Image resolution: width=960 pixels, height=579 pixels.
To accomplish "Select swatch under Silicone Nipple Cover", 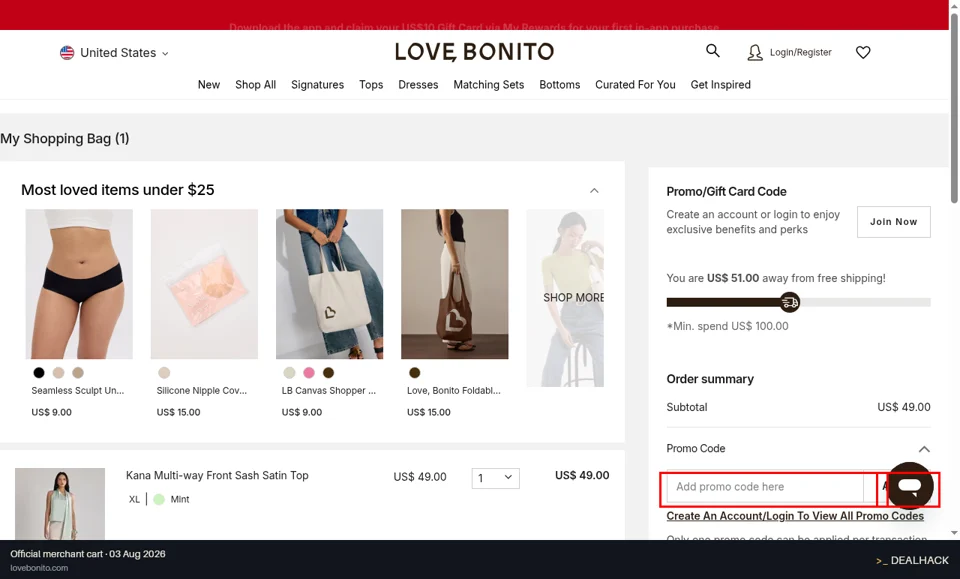I will pyautogui.click(x=164, y=373).
